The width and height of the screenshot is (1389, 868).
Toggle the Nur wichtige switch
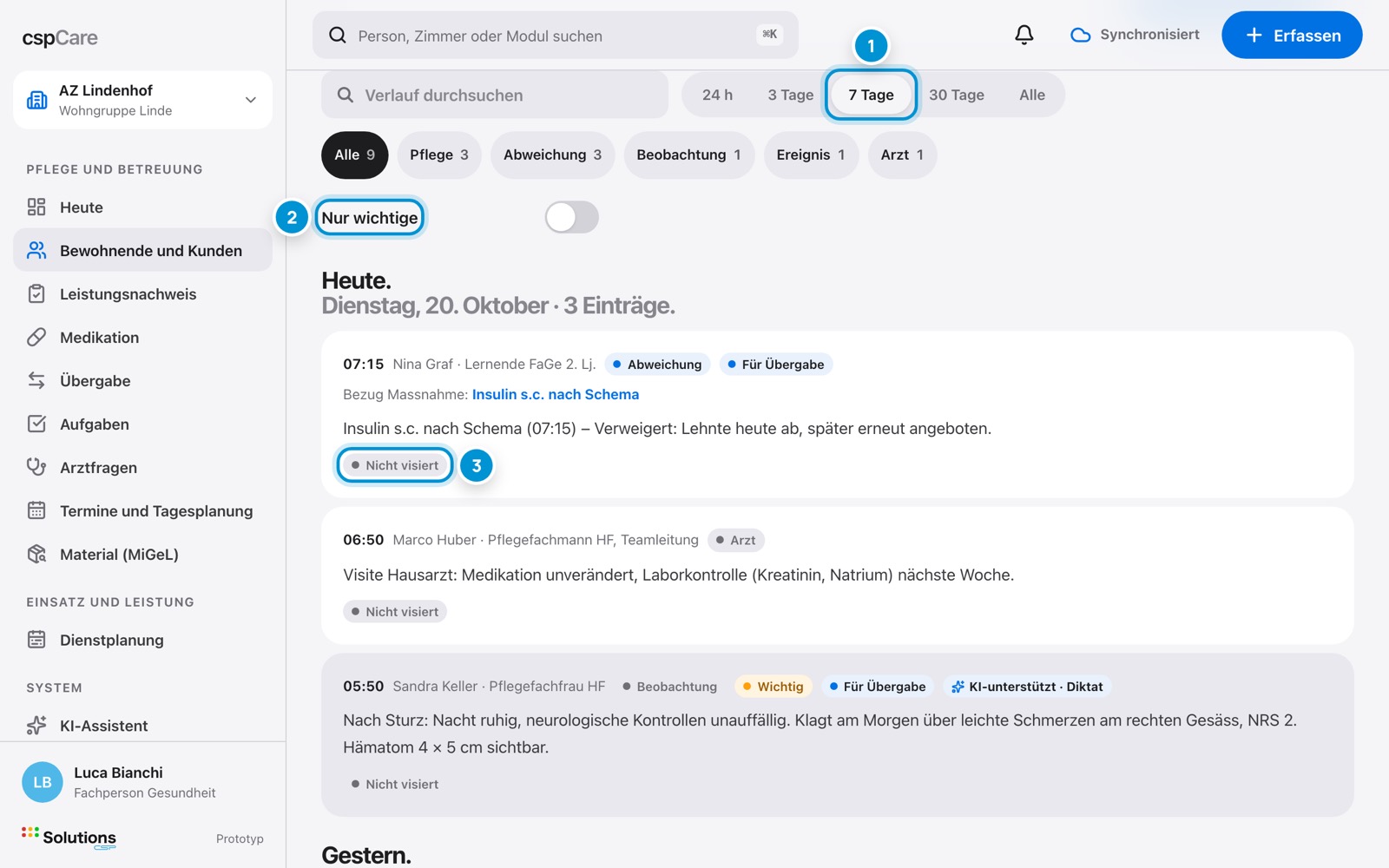point(572,217)
